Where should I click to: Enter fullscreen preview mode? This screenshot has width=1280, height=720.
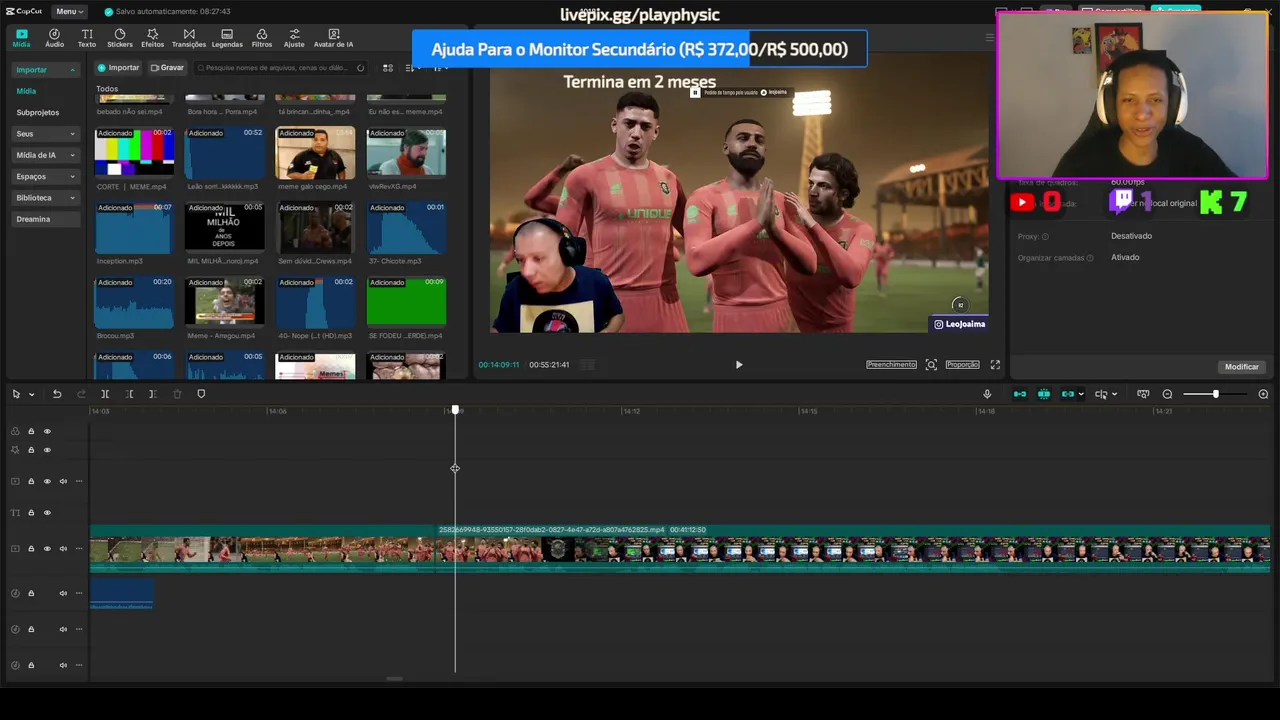tap(995, 365)
